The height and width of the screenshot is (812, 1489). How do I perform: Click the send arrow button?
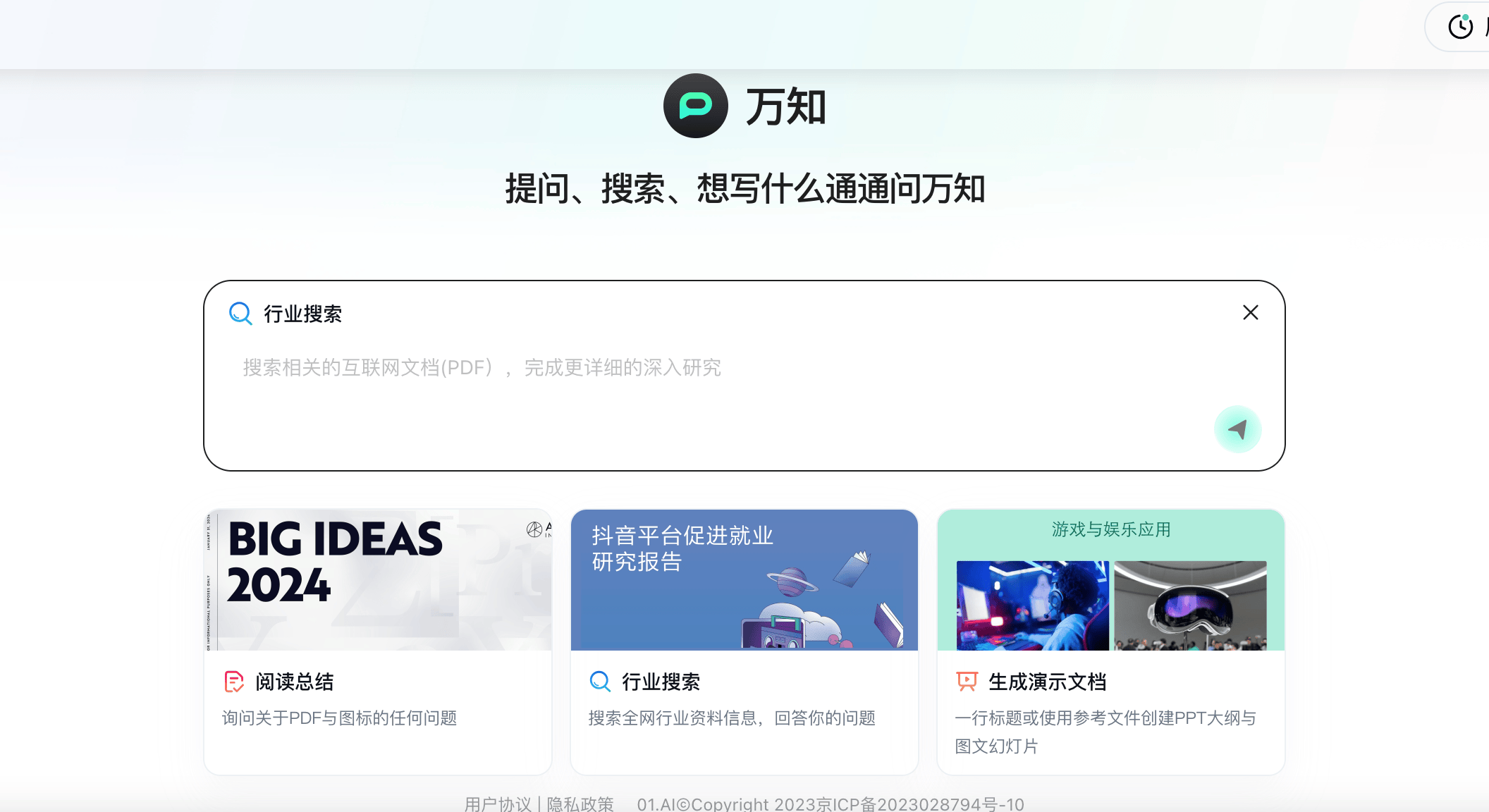tap(1237, 429)
